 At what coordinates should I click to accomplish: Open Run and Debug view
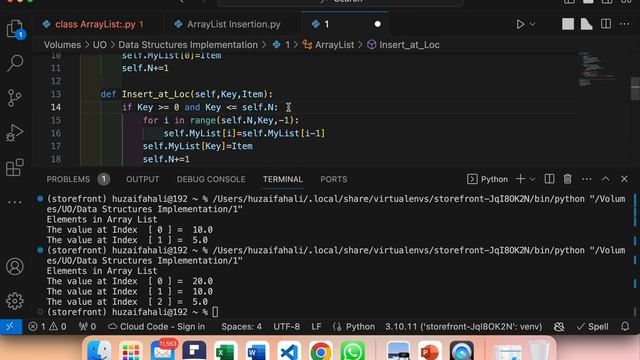(15, 133)
